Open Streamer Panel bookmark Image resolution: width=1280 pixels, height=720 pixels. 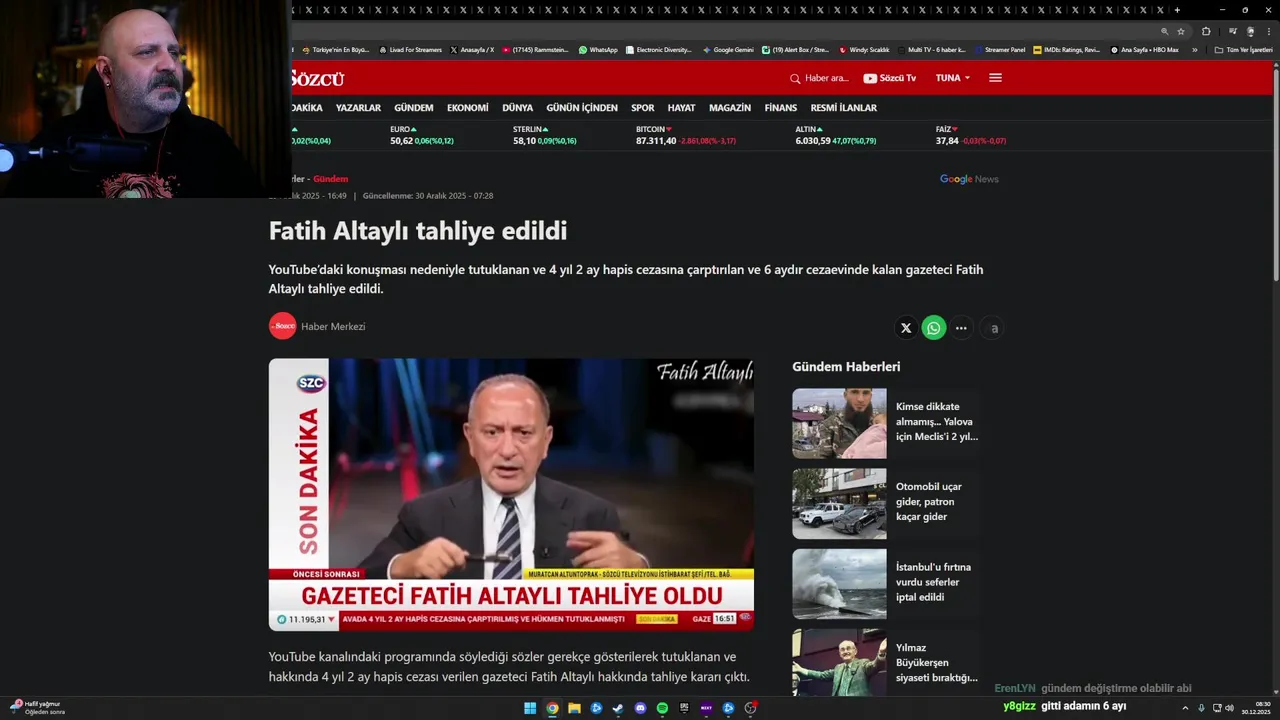[999, 50]
